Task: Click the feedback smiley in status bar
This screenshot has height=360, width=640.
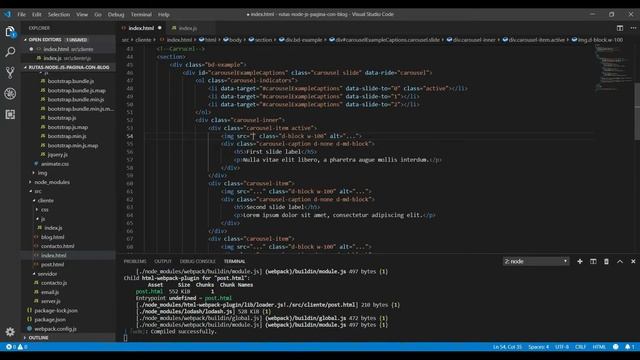Action: (616, 347)
